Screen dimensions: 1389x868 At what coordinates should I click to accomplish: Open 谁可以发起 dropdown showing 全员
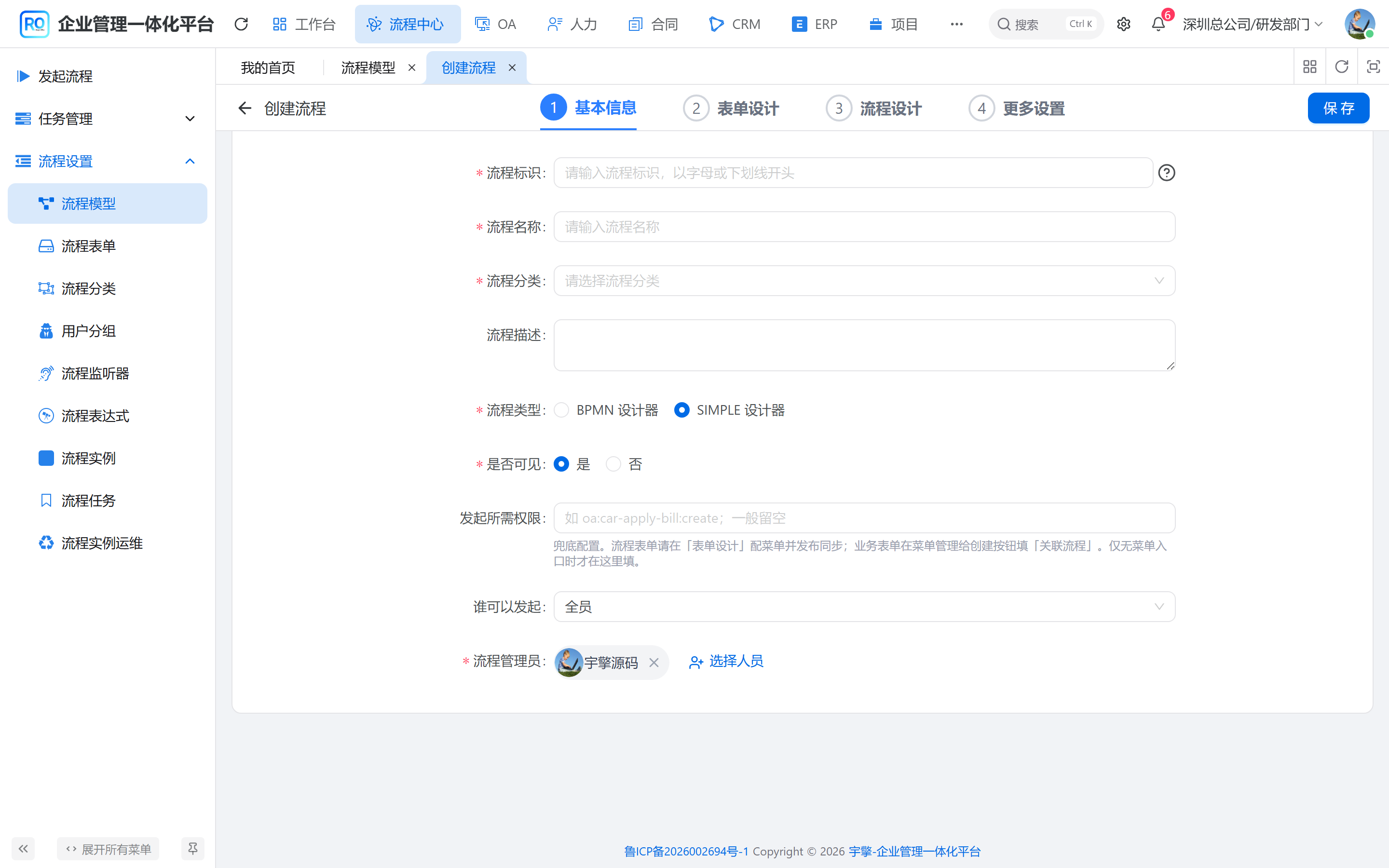coord(864,607)
